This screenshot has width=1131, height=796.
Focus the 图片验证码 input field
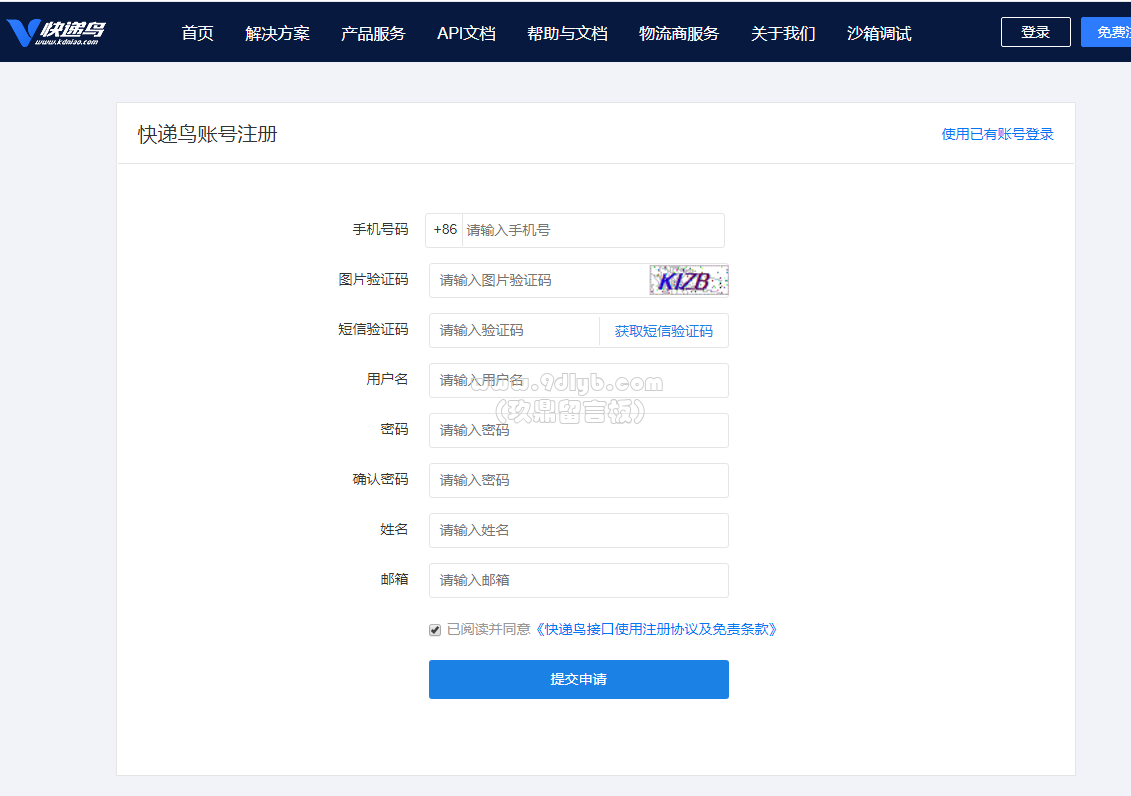pos(539,280)
